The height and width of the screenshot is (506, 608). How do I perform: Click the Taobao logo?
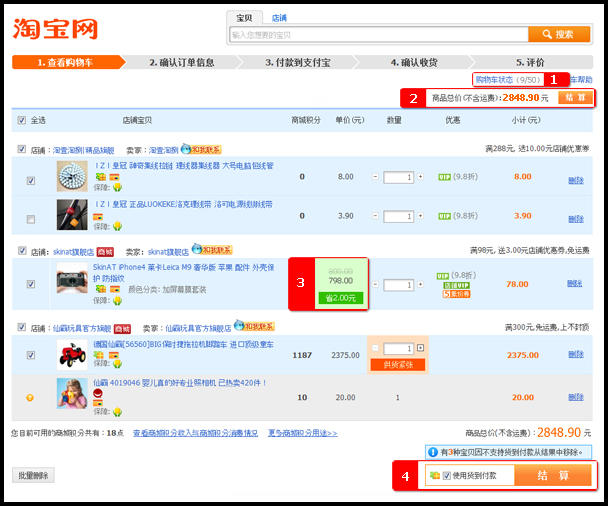coord(56,28)
